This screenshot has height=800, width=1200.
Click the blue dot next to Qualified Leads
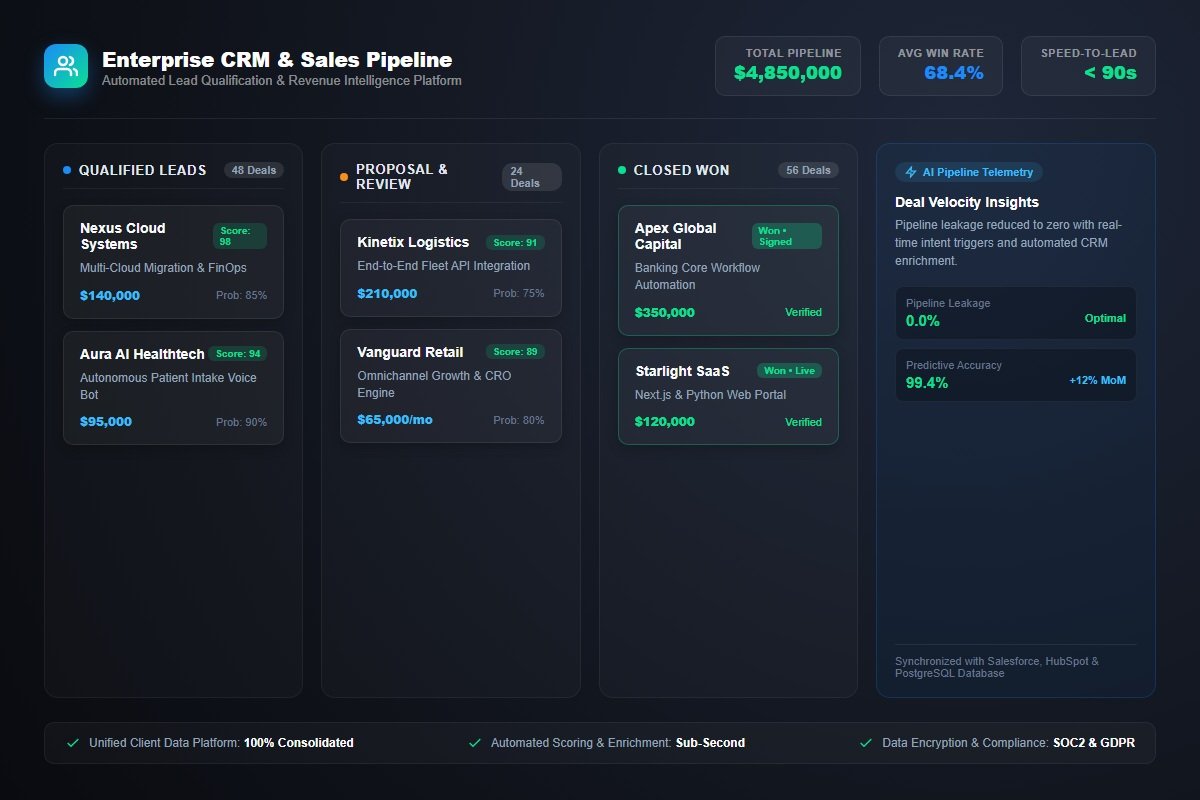(x=67, y=170)
